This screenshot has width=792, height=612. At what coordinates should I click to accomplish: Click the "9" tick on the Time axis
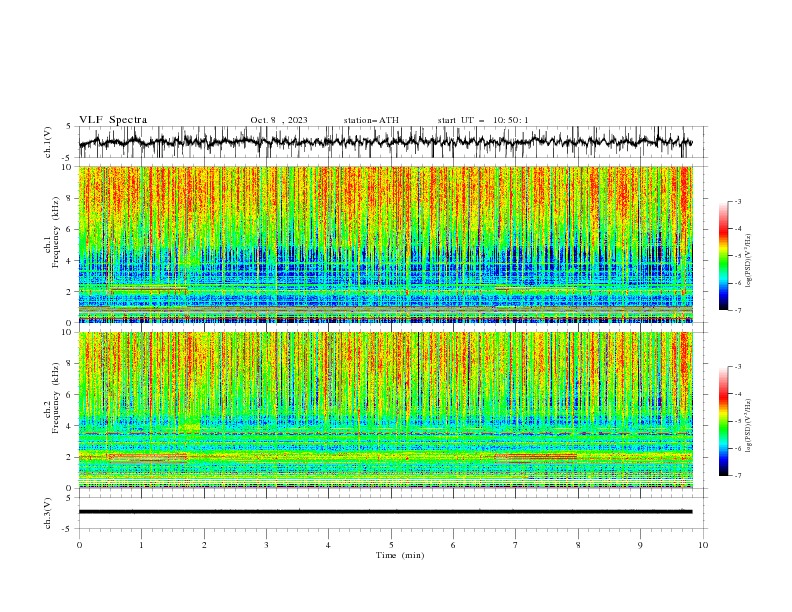tap(640, 545)
